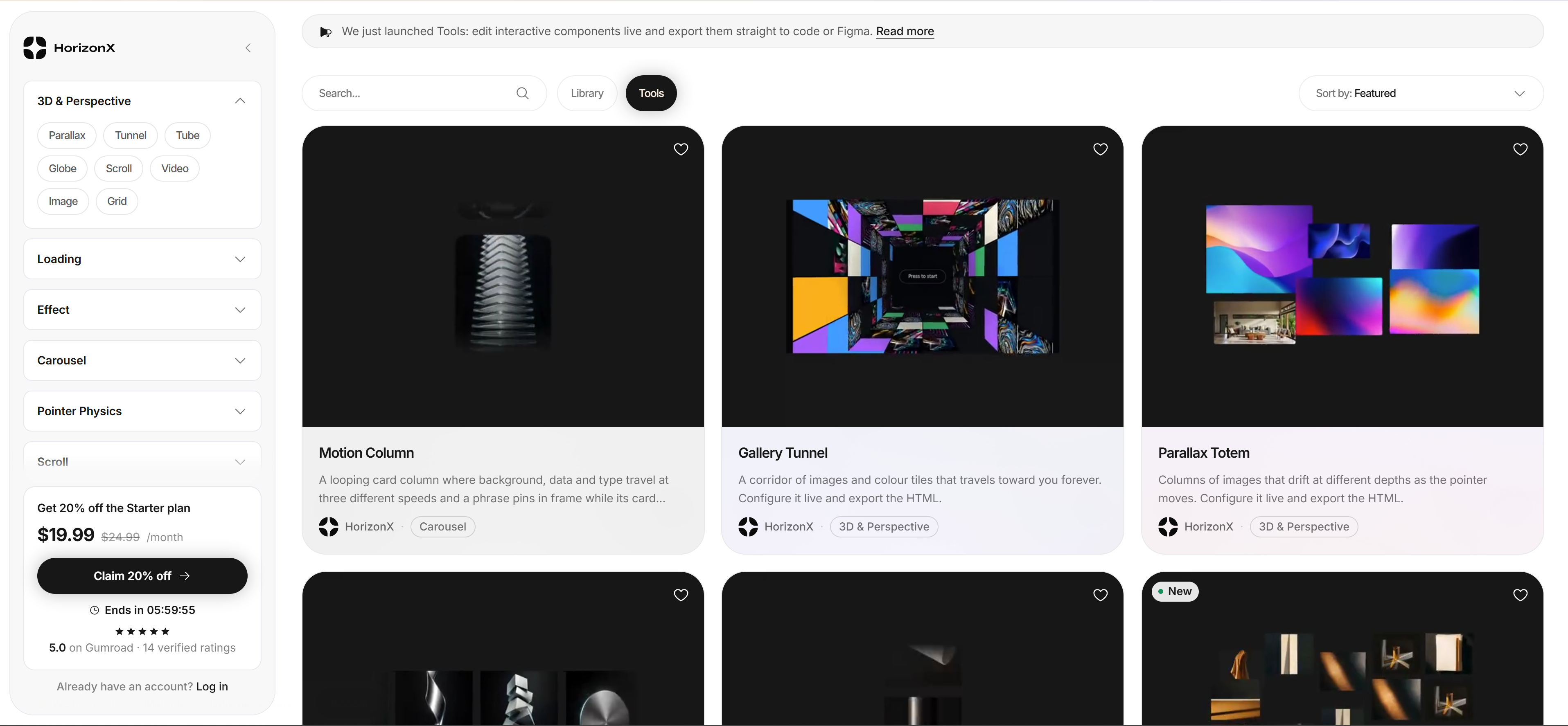Select the Grid tag chip
This screenshot has height=726, width=1568.
[x=117, y=201]
